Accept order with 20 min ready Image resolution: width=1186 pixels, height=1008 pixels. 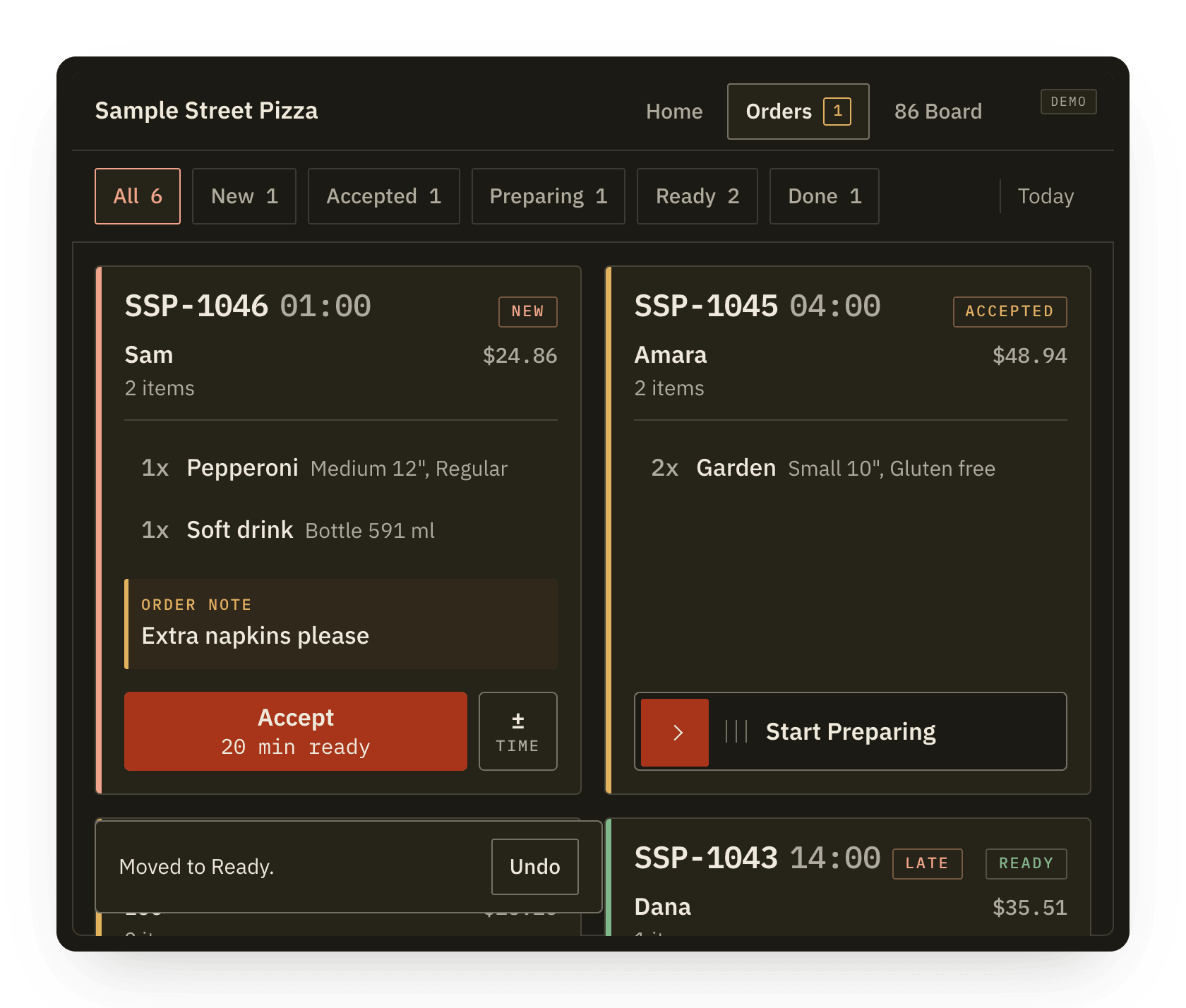pyautogui.click(x=296, y=731)
